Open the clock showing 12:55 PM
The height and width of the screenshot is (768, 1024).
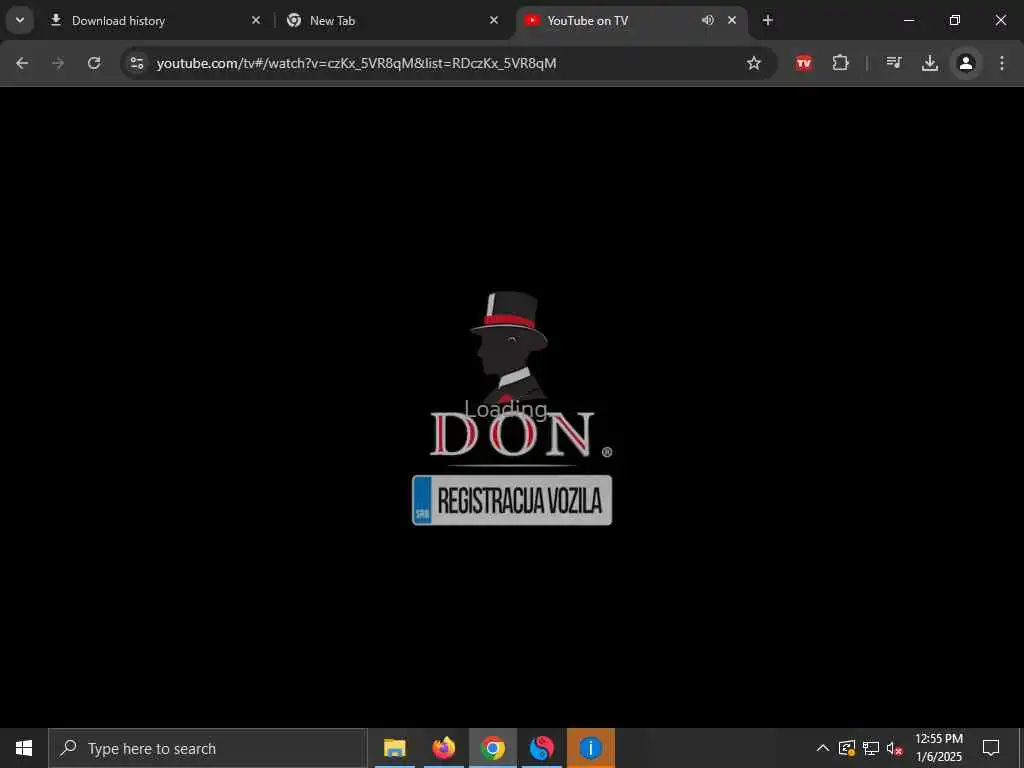(938, 748)
